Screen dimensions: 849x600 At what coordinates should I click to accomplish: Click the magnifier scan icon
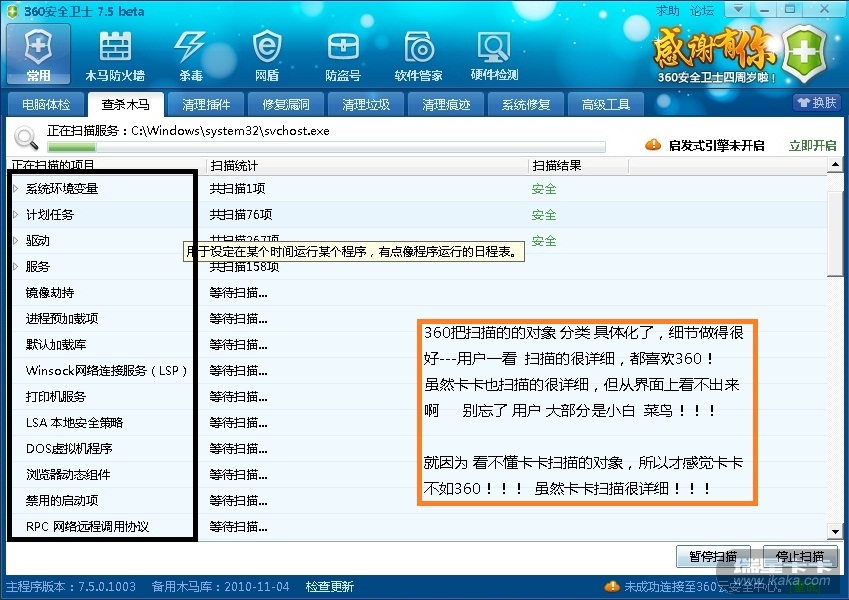[26, 139]
